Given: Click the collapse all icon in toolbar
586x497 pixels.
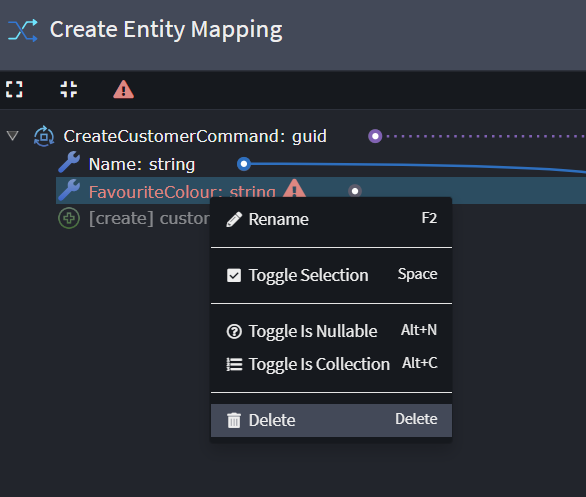Looking at the screenshot, I should tap(69, 89).
